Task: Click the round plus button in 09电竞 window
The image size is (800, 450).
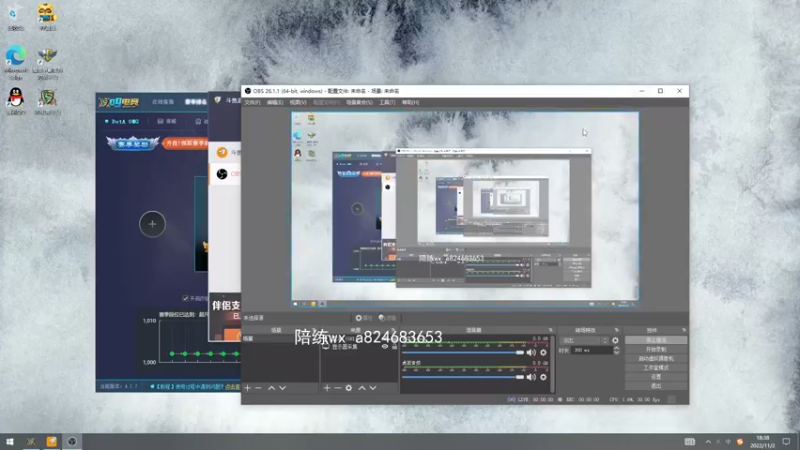Action: [x=152, y=224]
